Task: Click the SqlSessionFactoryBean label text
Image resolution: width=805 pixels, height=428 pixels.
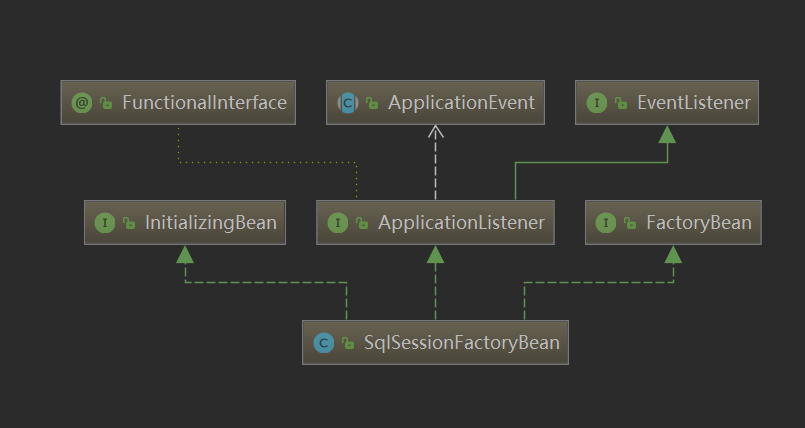Action: pyautogui.click(x=462, y=342)
